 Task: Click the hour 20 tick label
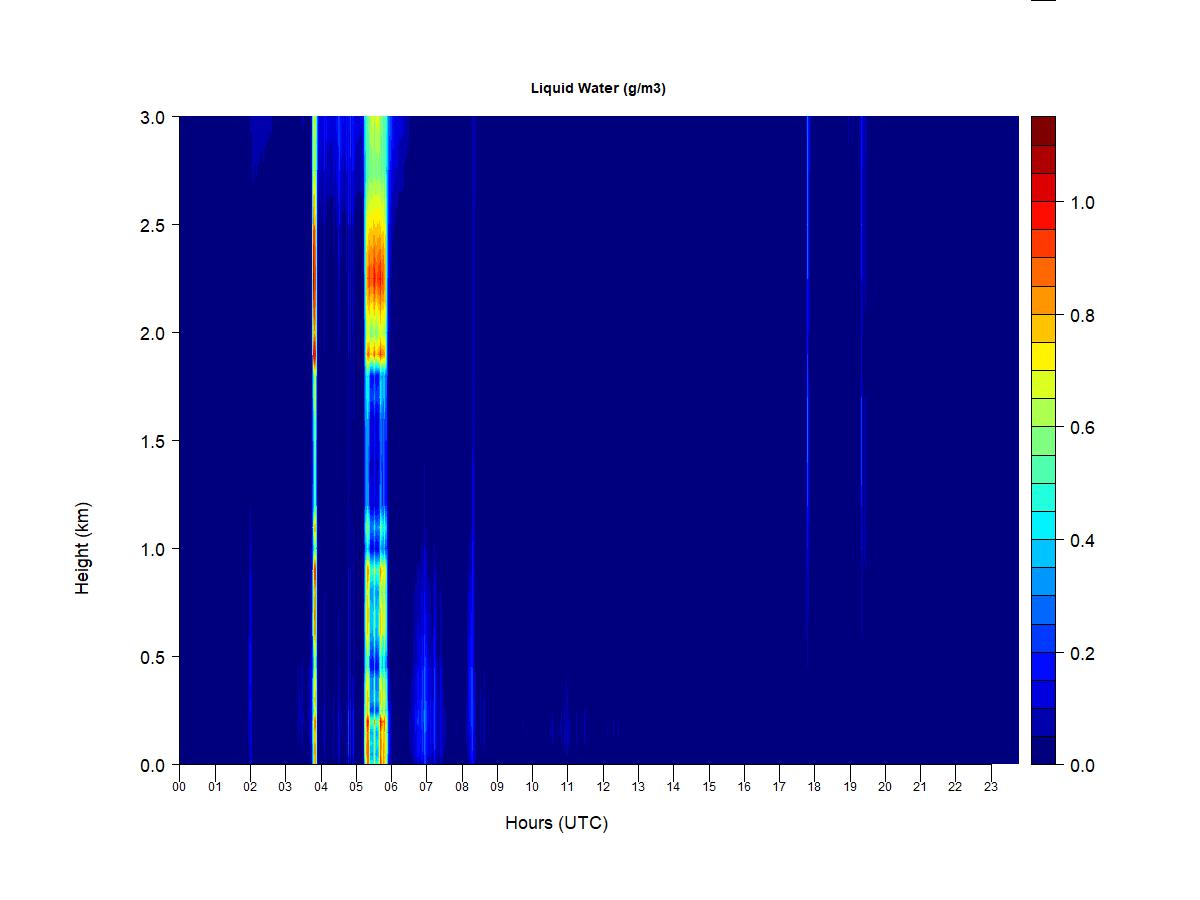[x=885, y=787]
